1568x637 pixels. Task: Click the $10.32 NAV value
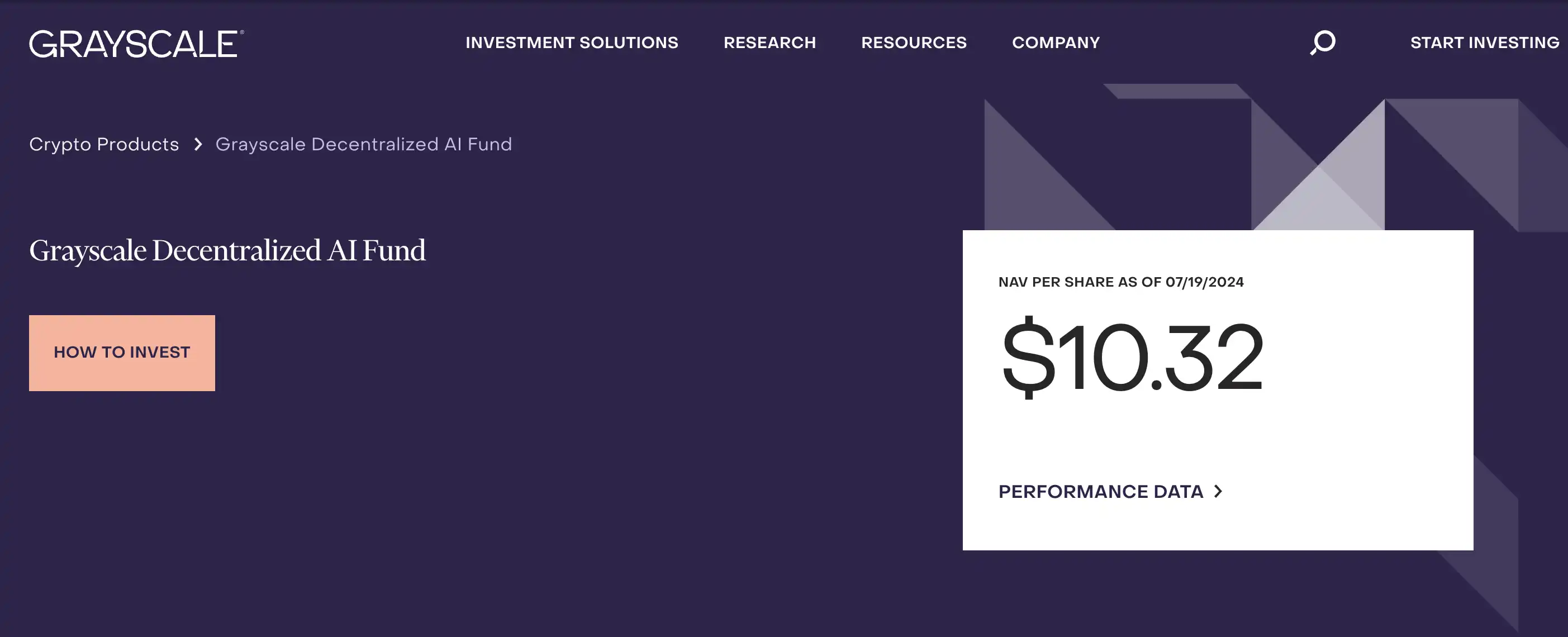pos(1132,357)
